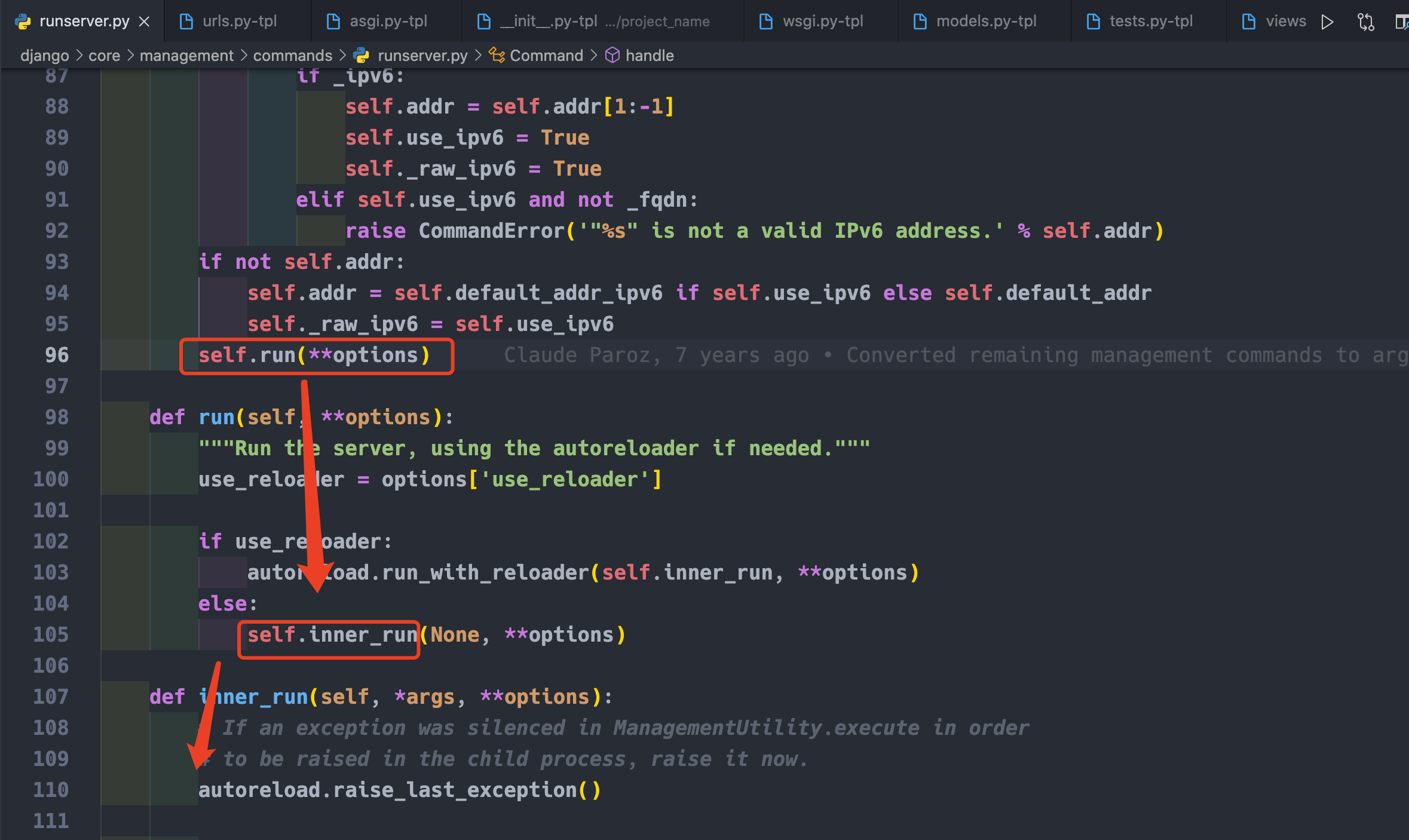Select the models.py-tpl tab
Image resolution: width=1409 pixels, height=840 pixels.
pyautogui.click(x=986, y=22)
